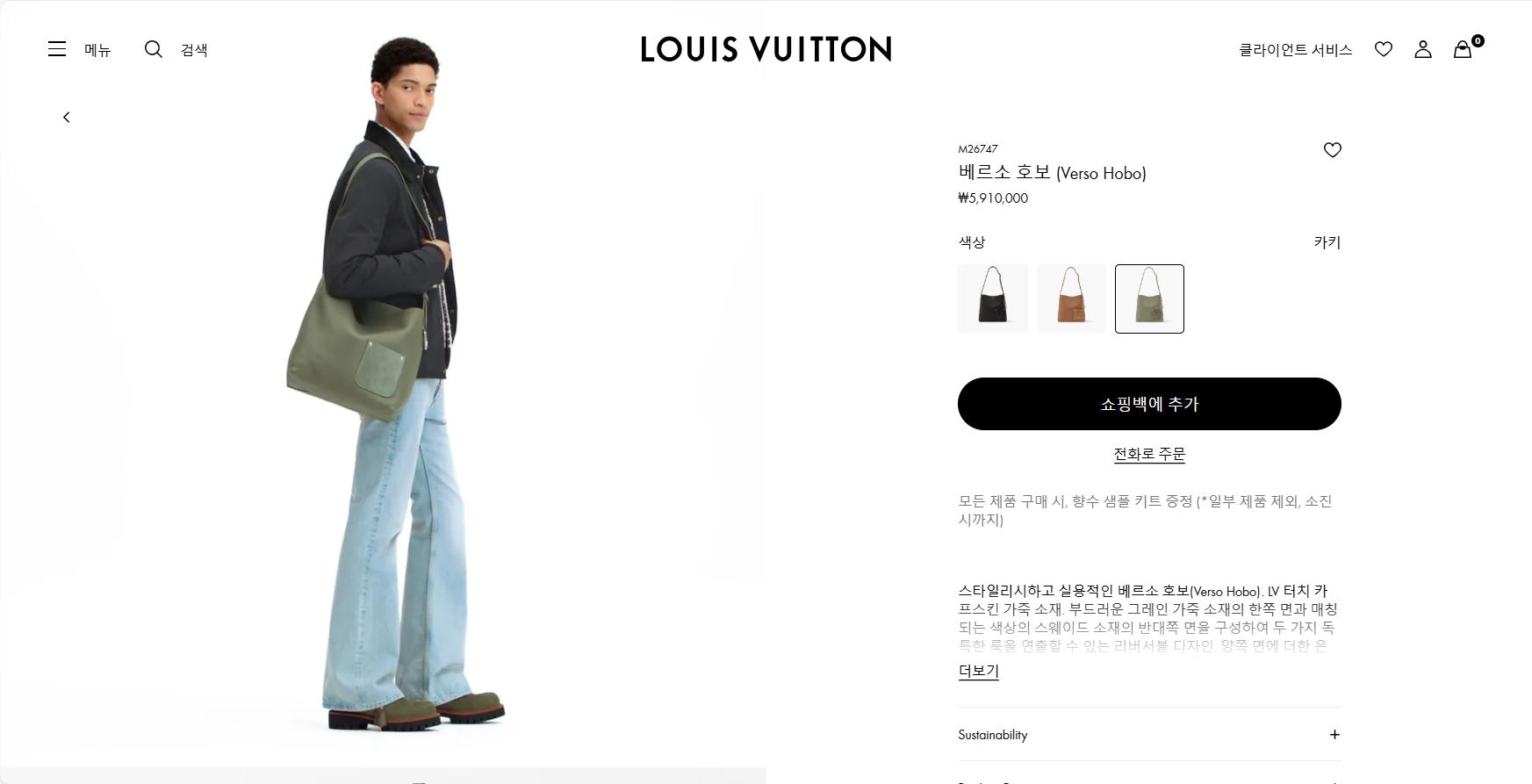Click the 쇼핑백에 추가 button

[1149, 404]
